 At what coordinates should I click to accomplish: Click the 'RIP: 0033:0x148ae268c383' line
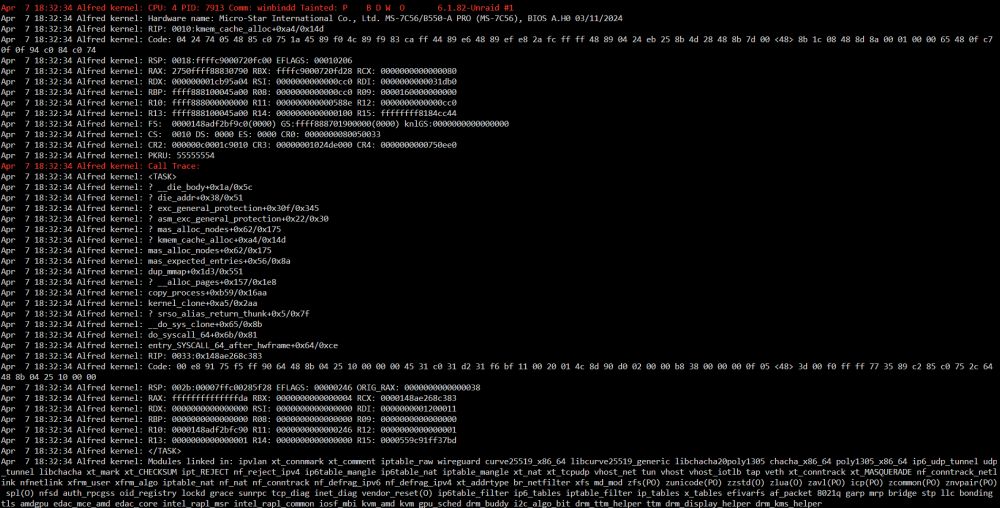(x=131, y=356)
